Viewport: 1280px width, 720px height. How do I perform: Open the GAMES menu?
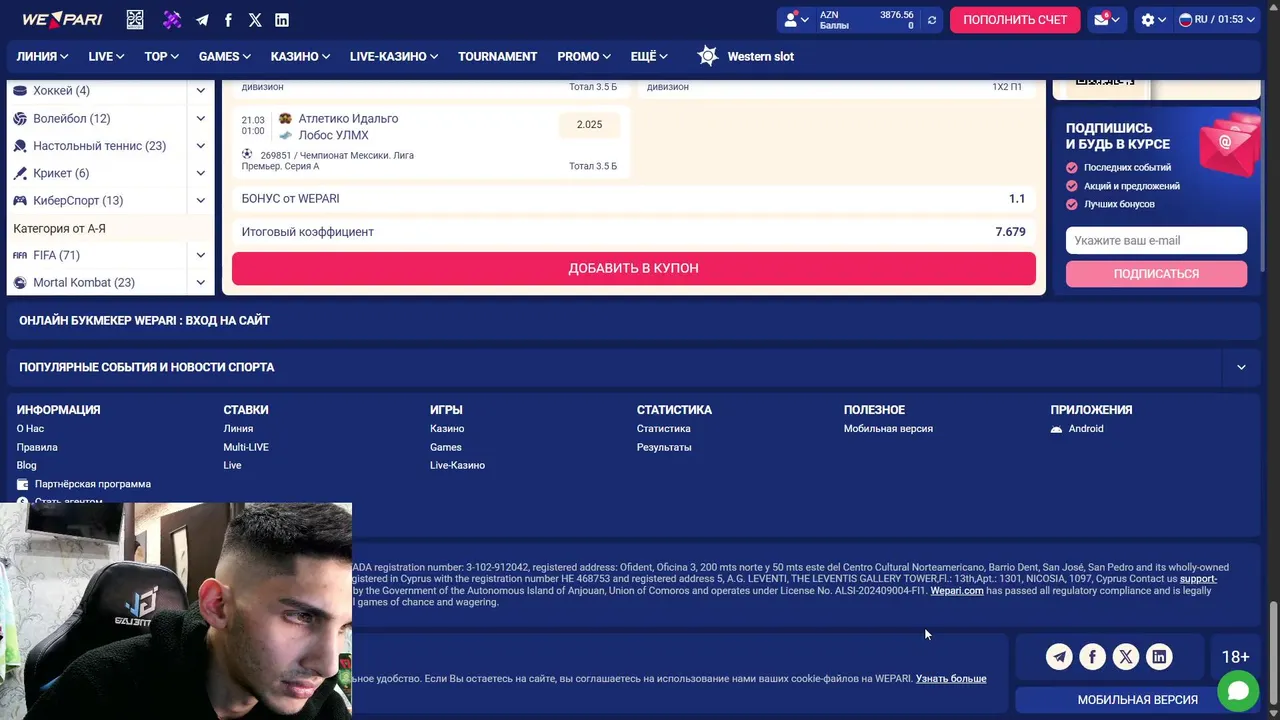(x=224, y=56)
